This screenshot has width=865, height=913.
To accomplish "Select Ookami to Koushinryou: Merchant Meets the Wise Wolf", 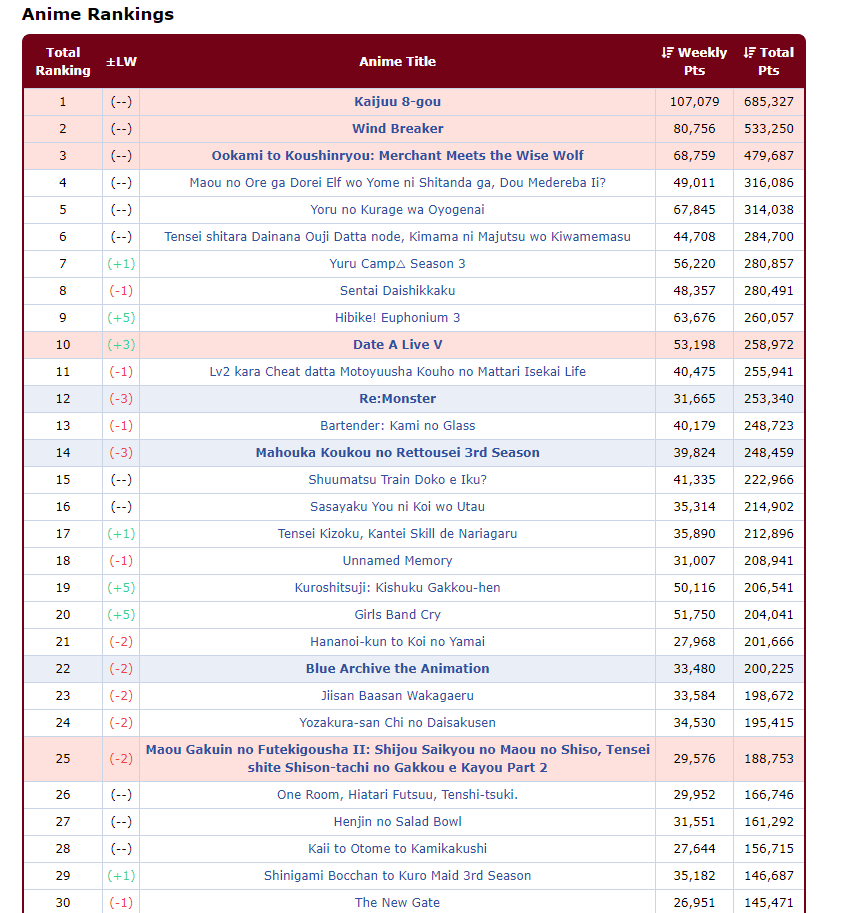I will tap(398, 155).
